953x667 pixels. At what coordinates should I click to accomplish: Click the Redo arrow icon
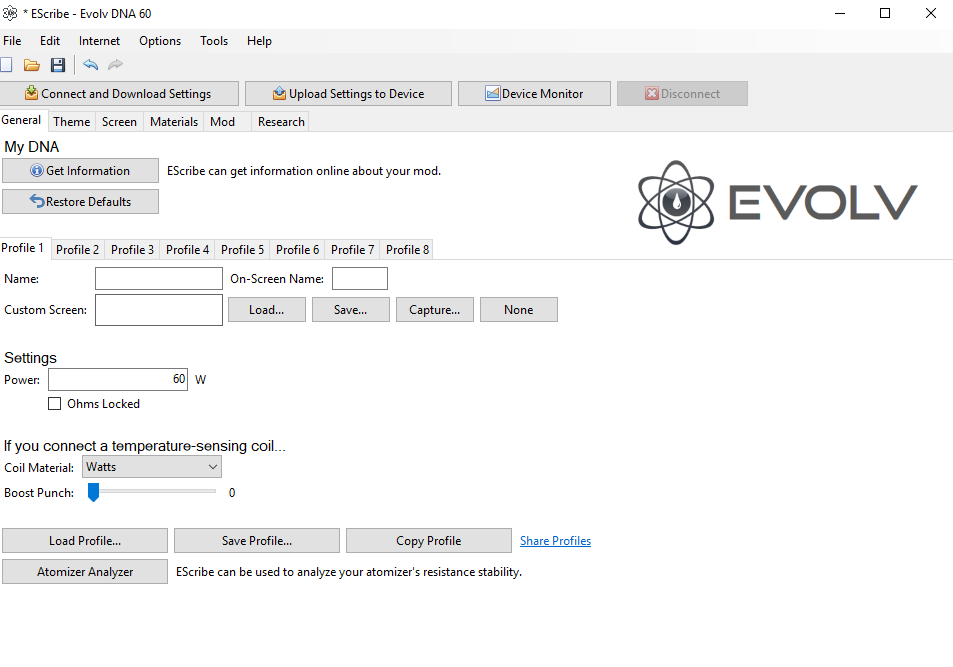(x=116, y=65)
